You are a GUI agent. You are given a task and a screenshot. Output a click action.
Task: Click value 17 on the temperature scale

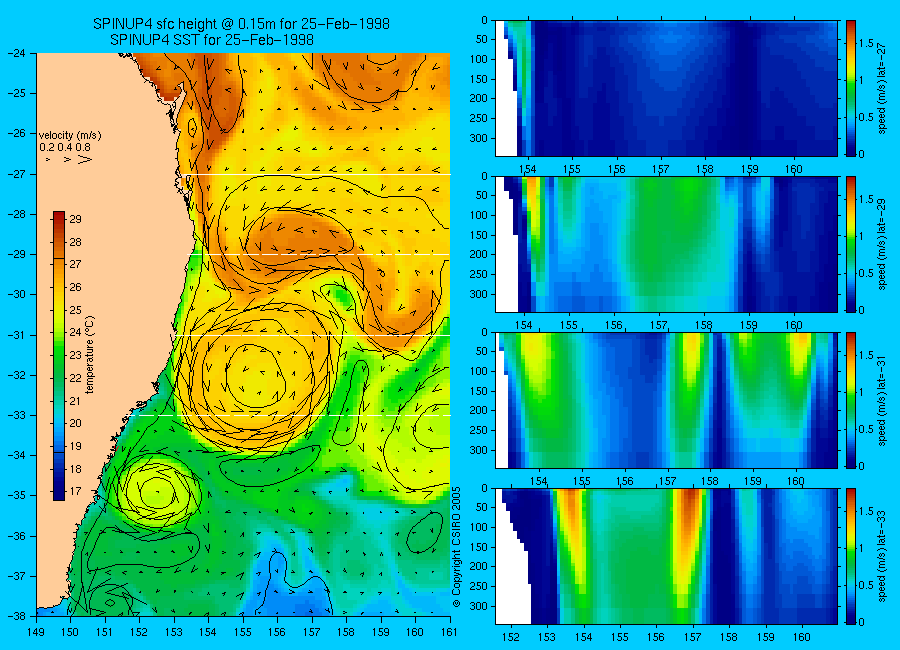75,492
